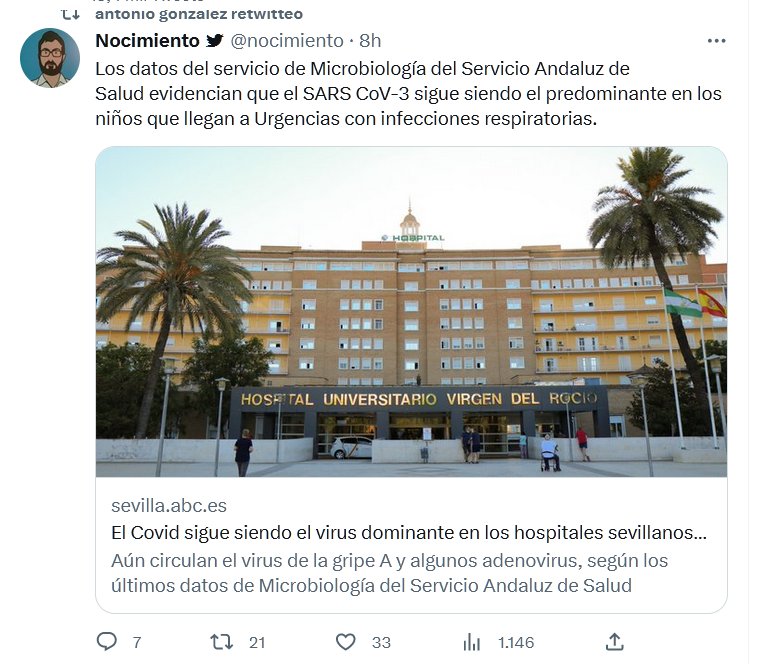Like the tweet with the heart icon

coord(346,642)
